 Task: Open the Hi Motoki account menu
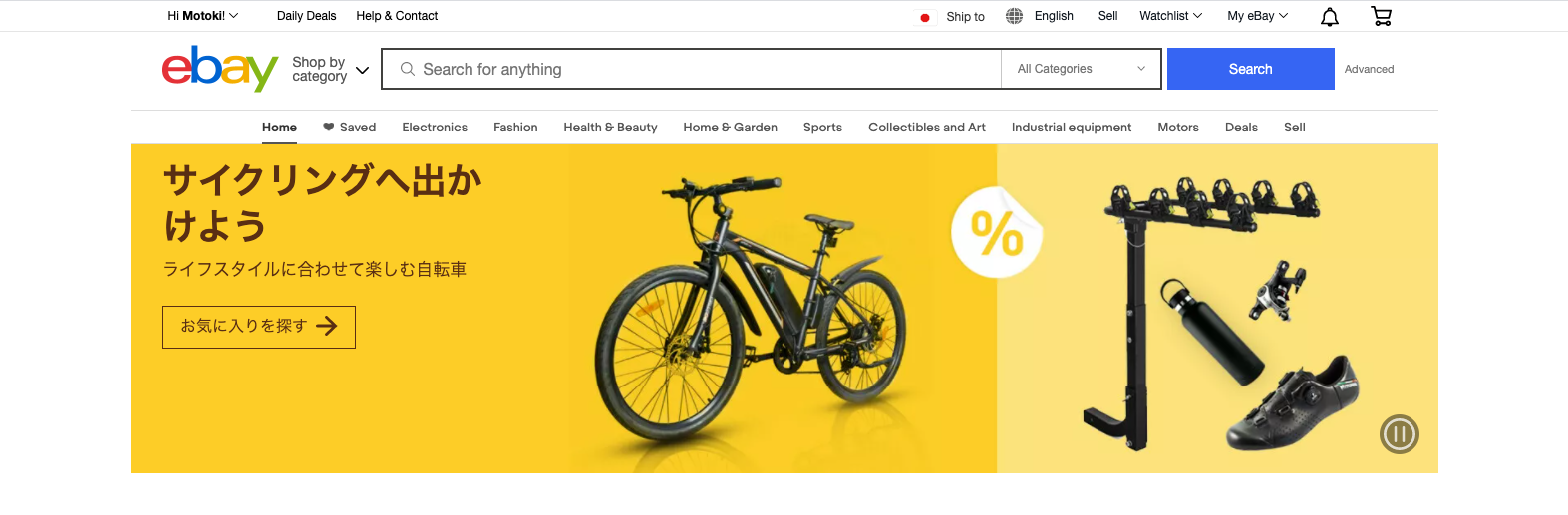pos(203,16)
